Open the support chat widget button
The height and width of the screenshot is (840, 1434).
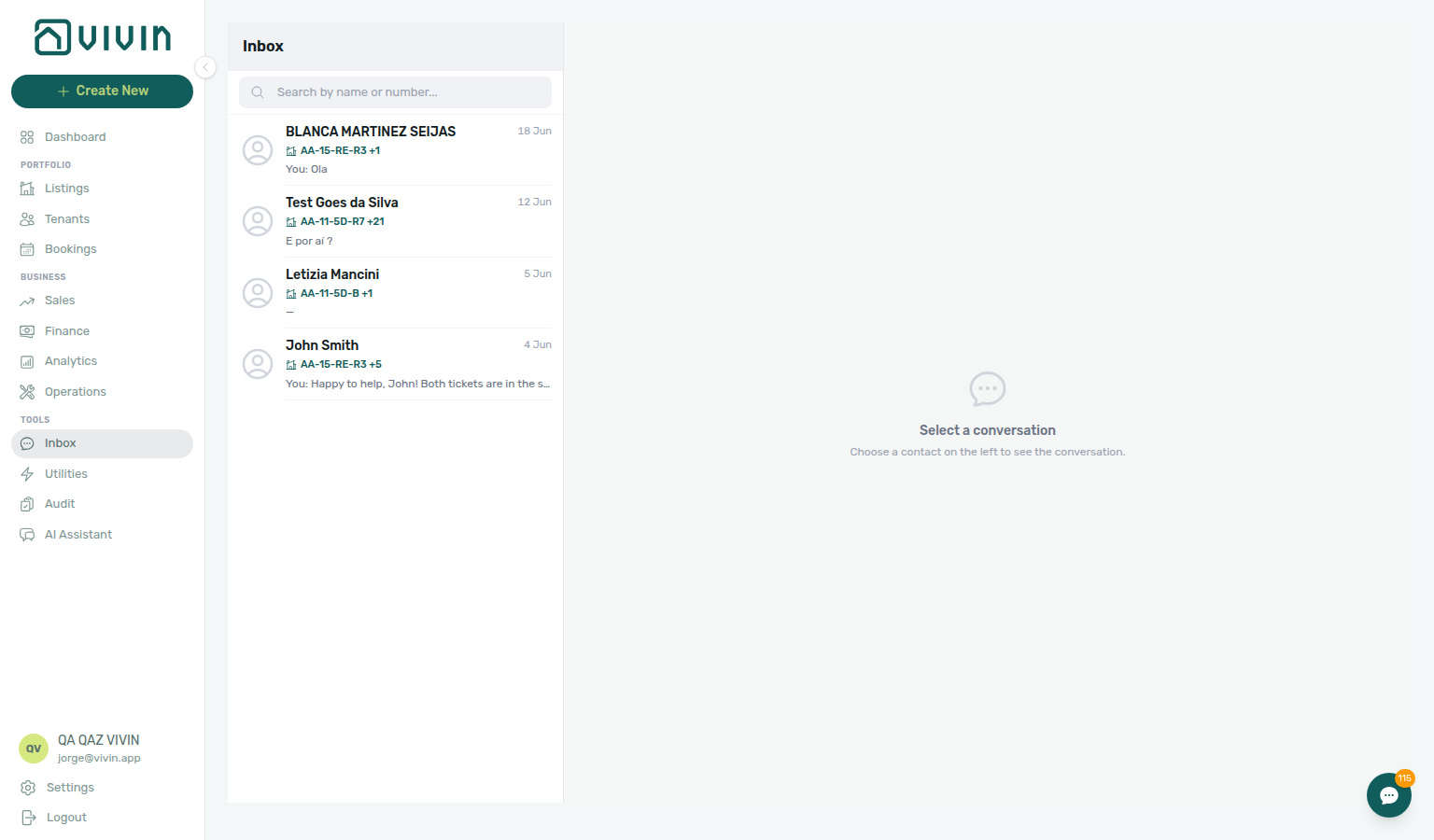pyautogui.click(x=1389, y=795)
